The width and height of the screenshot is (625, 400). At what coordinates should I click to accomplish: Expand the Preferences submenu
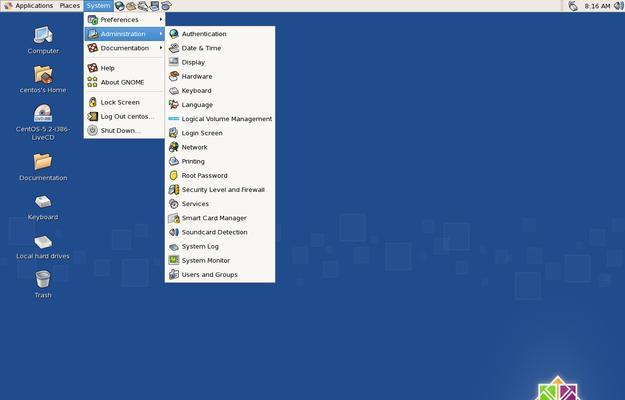tap(125, 20)
